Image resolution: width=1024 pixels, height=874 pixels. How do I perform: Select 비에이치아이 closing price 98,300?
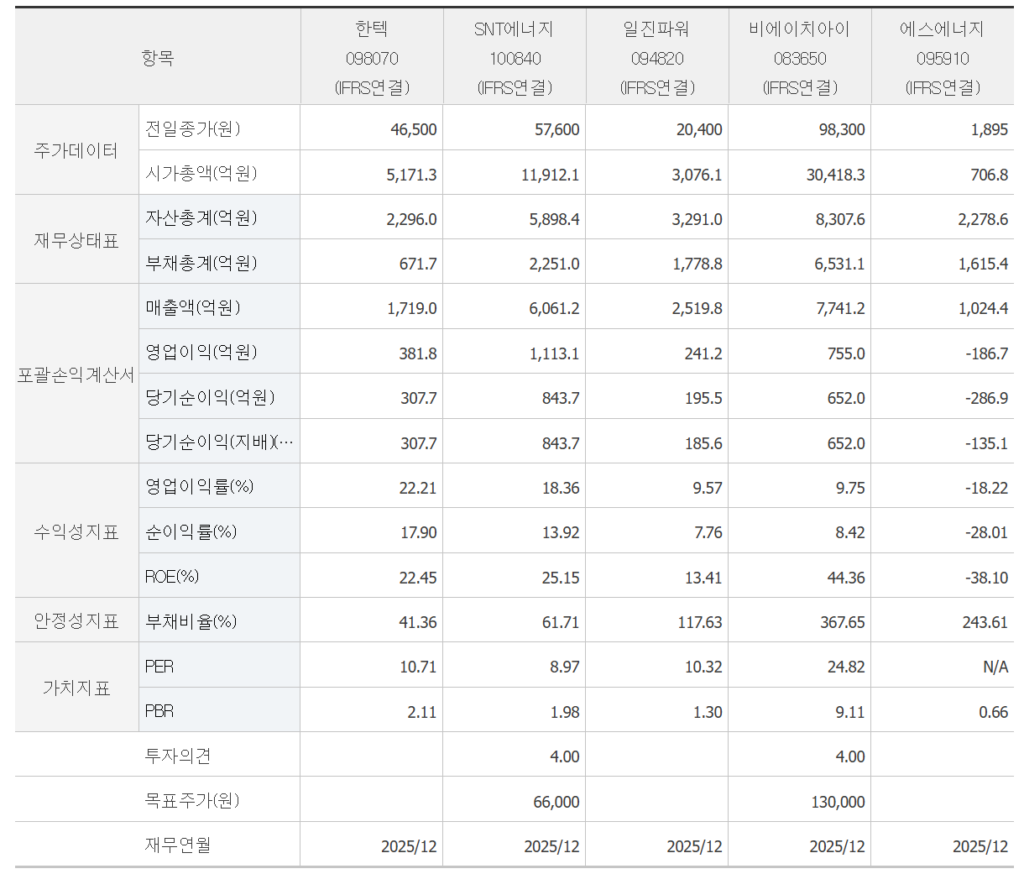(842, 129)
